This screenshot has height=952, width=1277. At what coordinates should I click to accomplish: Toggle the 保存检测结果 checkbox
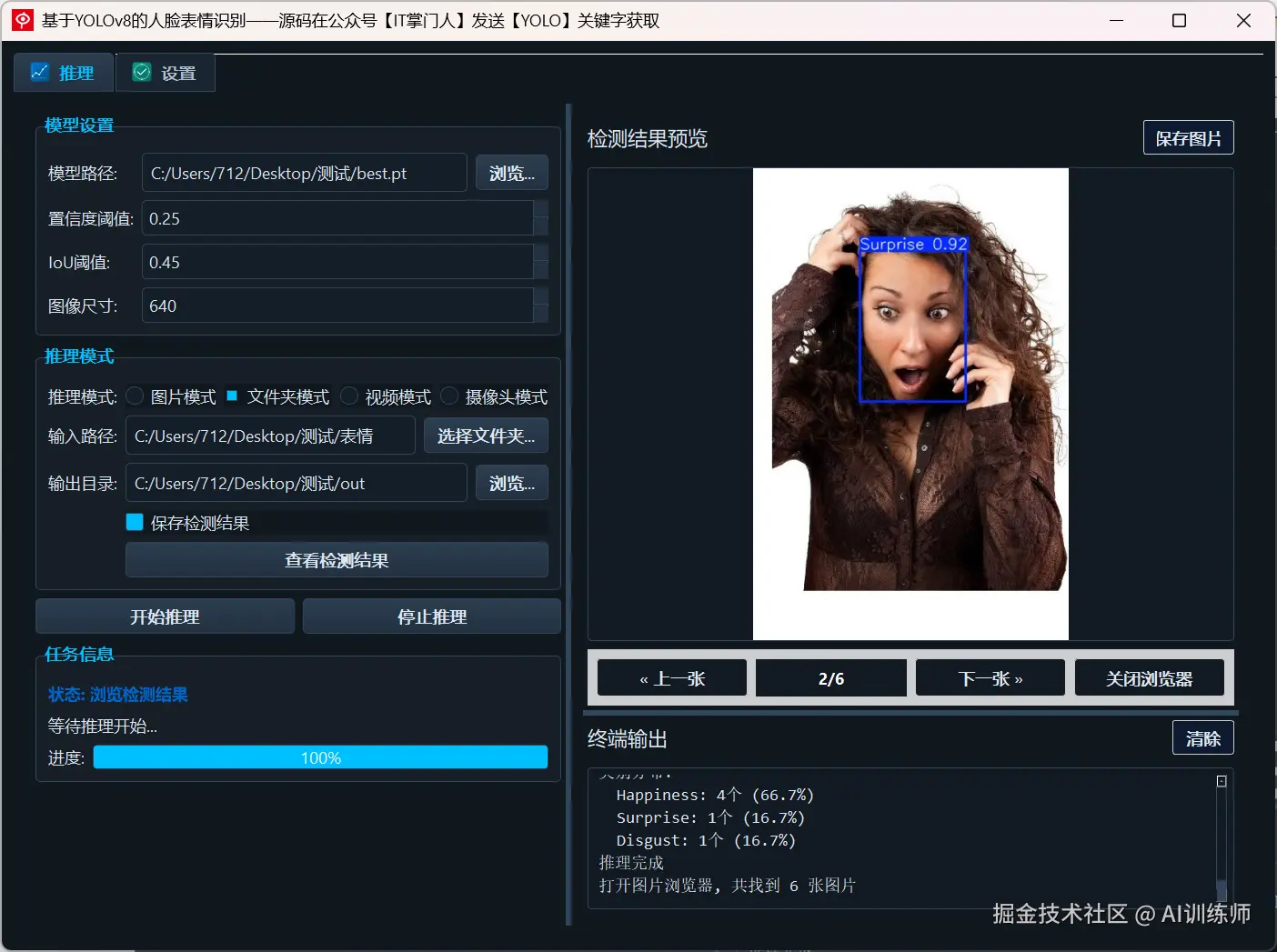pyautogui.click(x=134, y=522)
